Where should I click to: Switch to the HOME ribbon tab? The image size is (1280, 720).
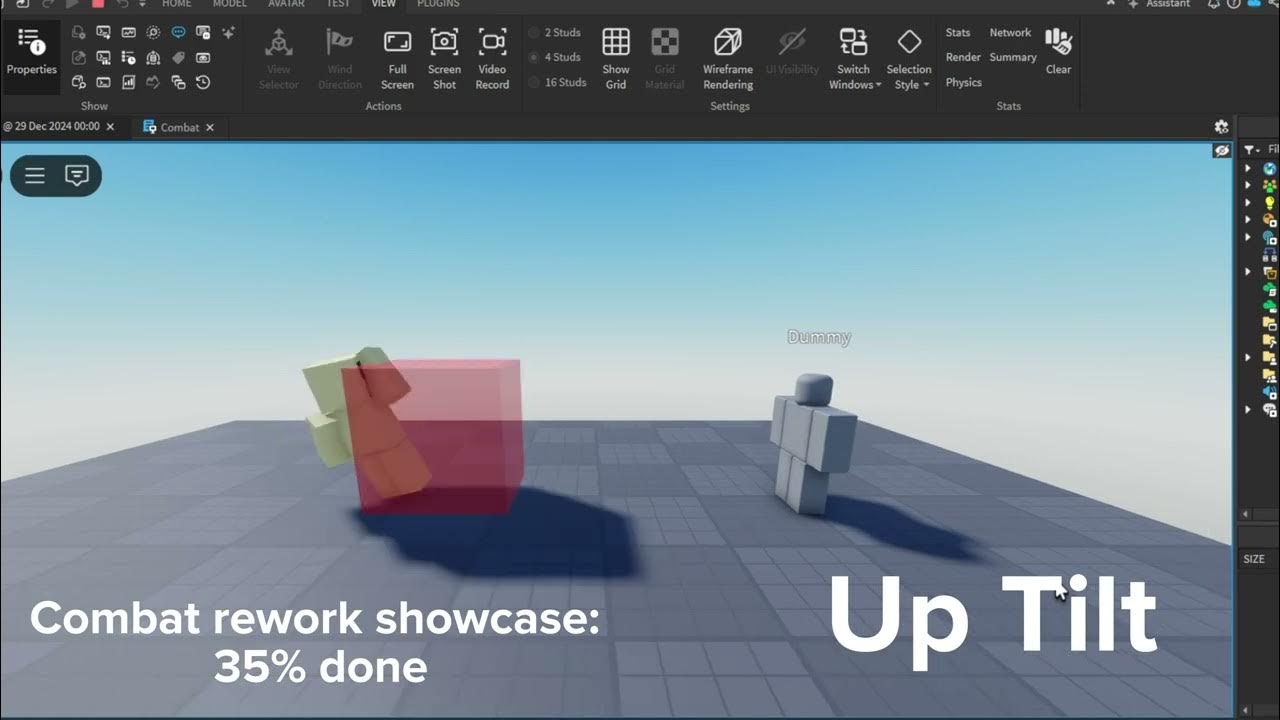coord(176,4)
